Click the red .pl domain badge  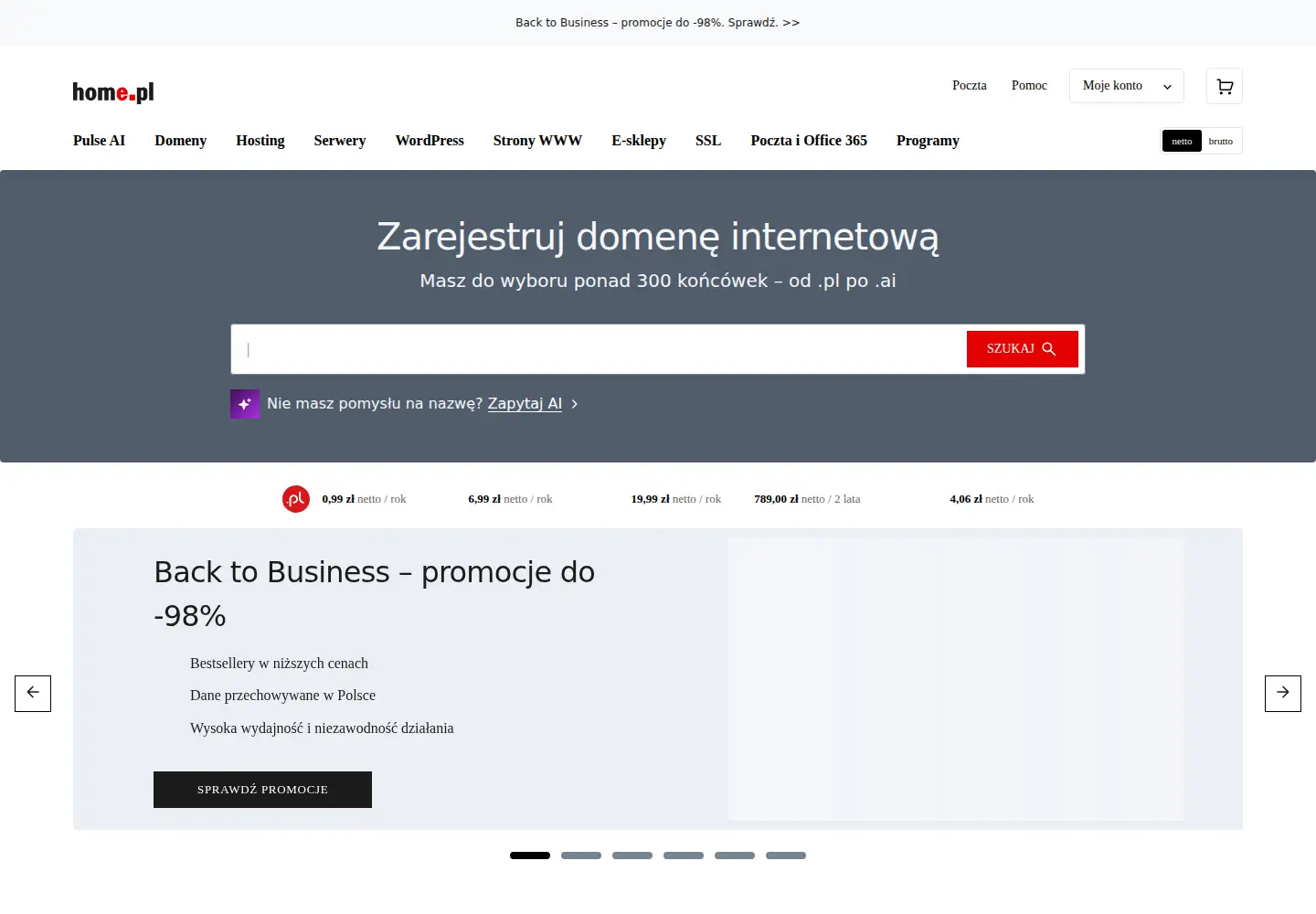296,499
